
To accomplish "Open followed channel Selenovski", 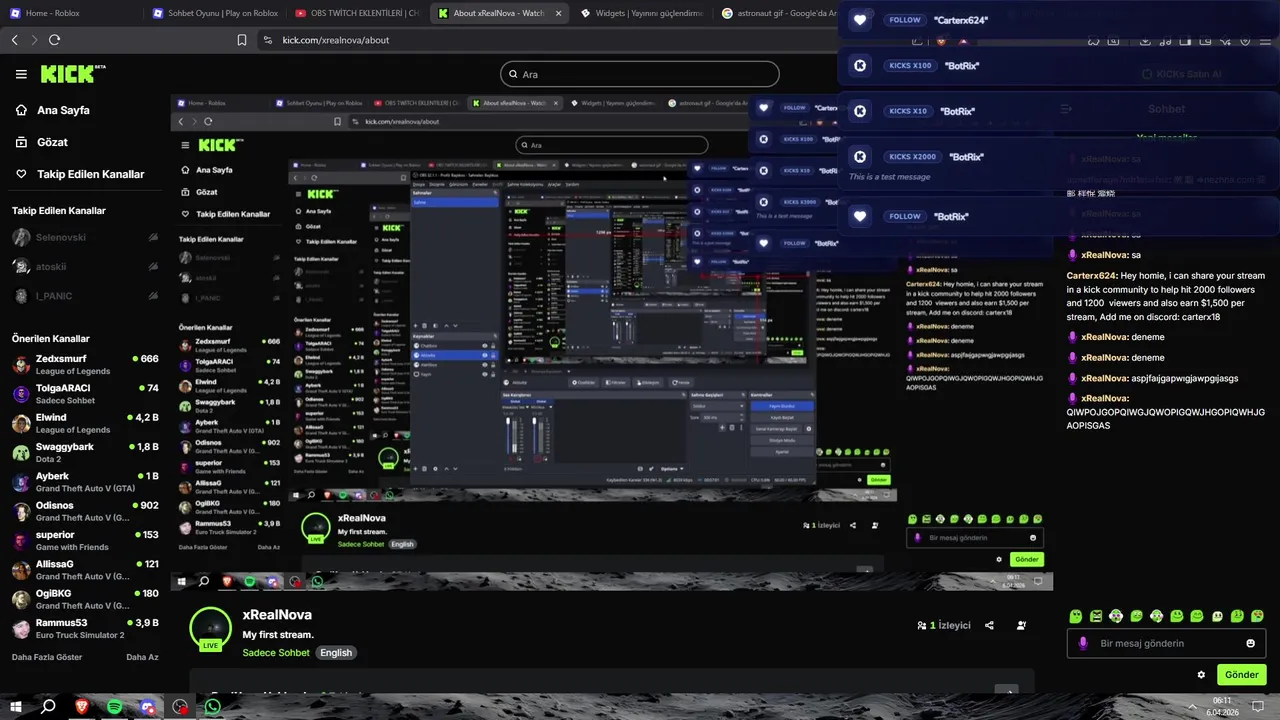I will [x=85, y=238].
